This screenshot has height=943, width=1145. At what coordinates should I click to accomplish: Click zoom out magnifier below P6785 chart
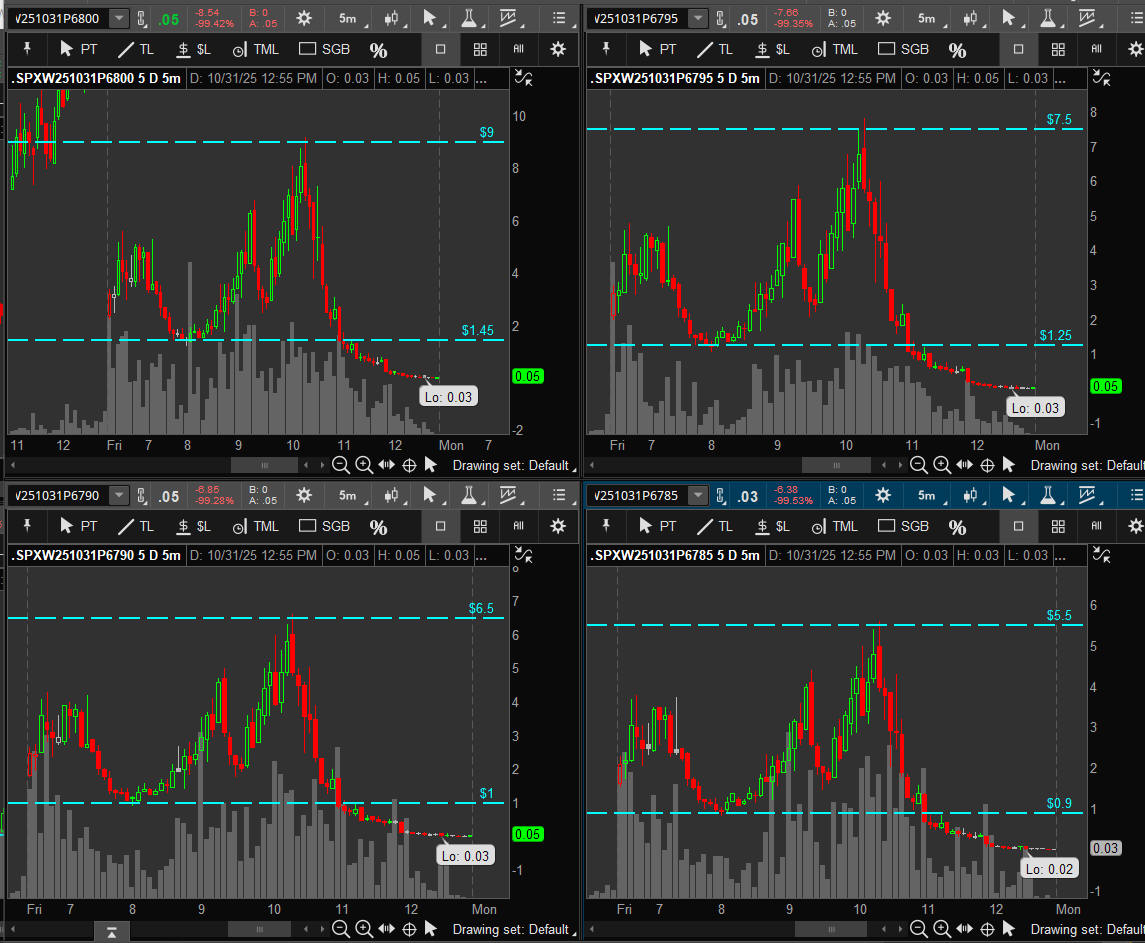pos(919,929)
